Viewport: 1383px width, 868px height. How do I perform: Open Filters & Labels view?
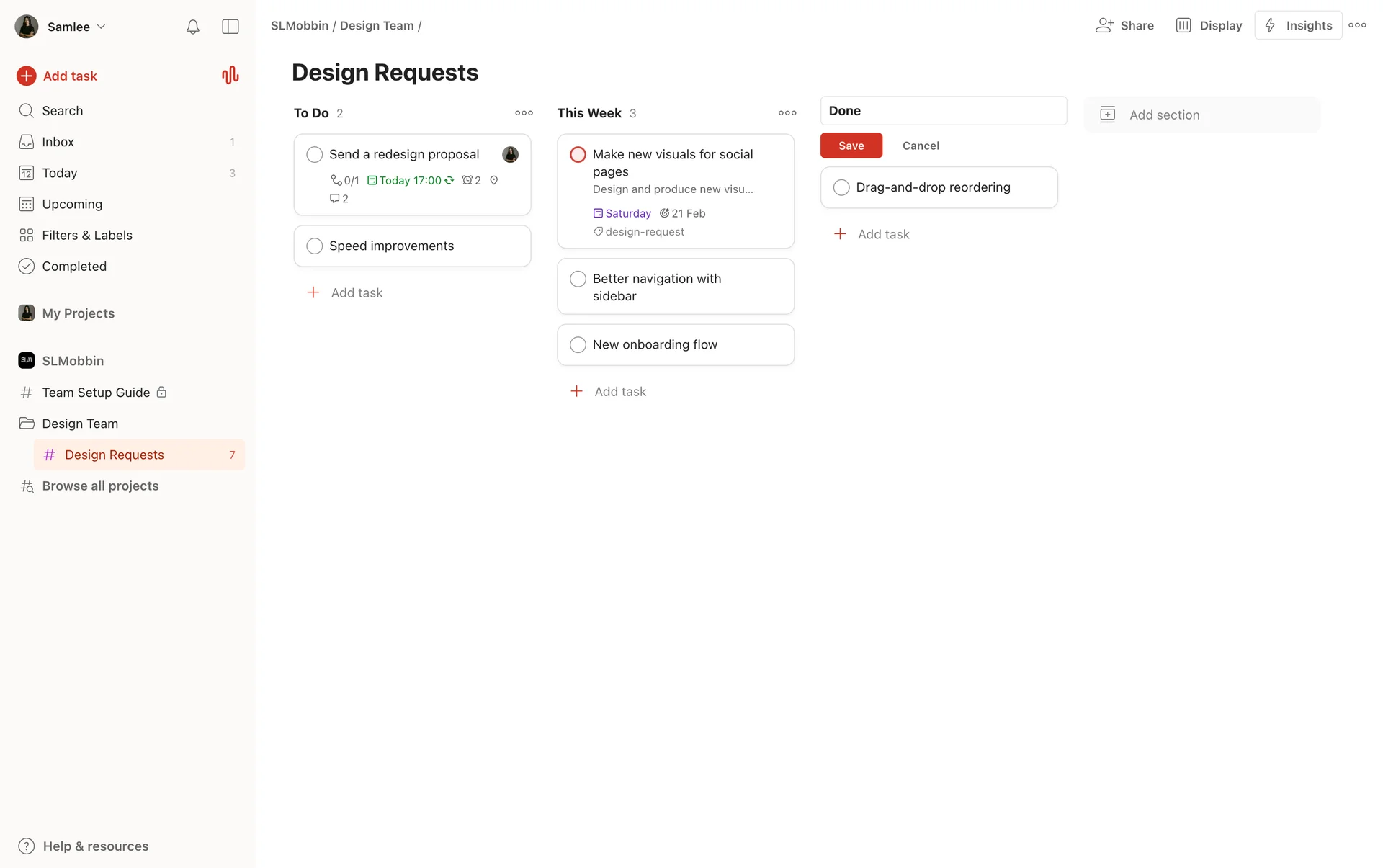click(86, 235)
